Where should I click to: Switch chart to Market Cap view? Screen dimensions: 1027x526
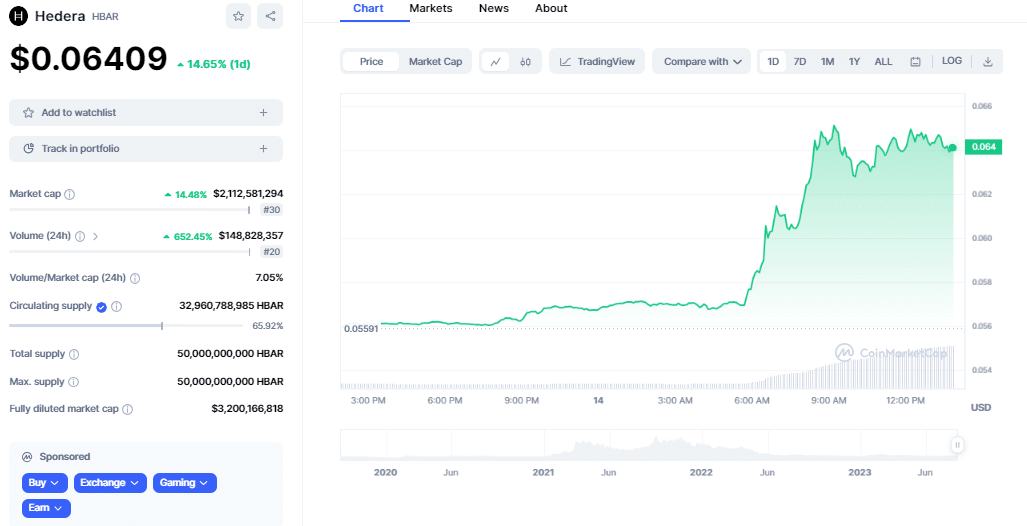click(x=436, y=62)
